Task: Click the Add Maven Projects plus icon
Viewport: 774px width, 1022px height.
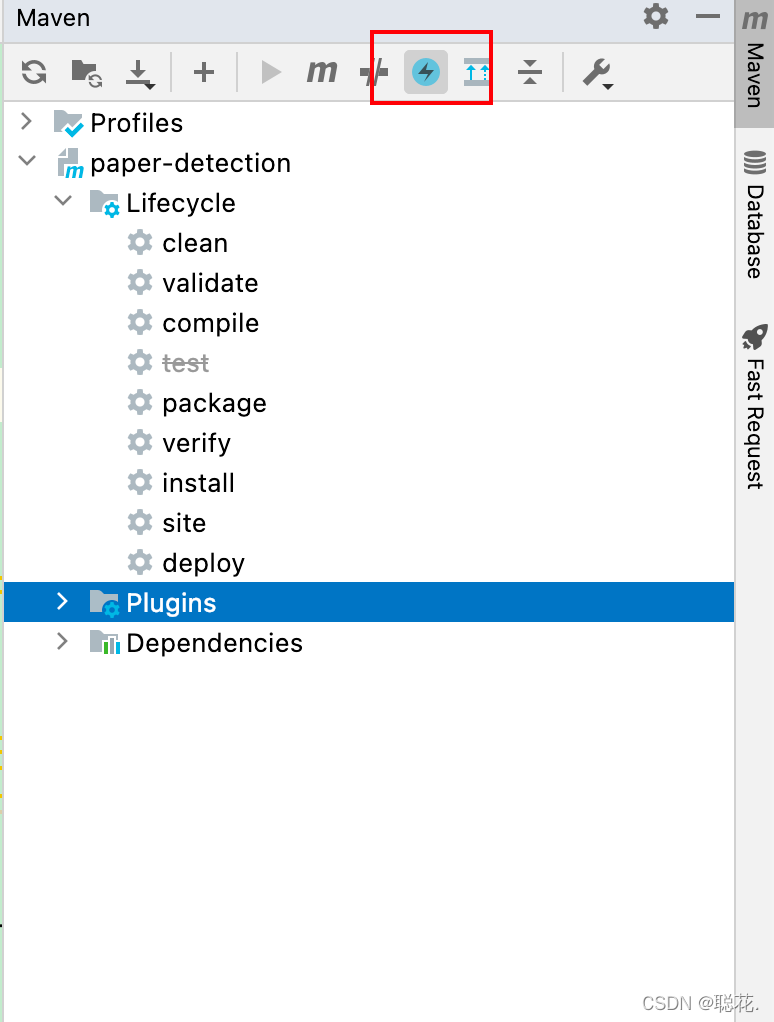Action: click(x=204, y=72)
